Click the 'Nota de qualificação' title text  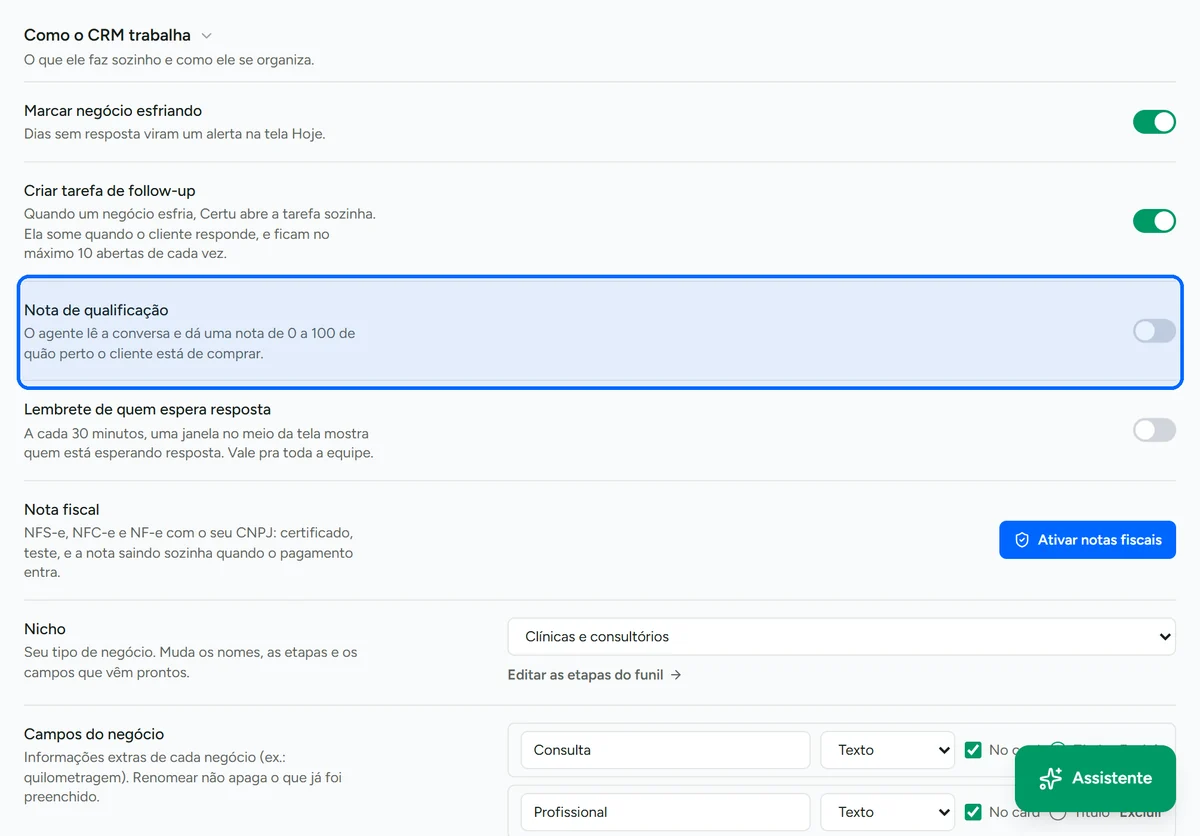pyautogui.click(x=96, y=310)
